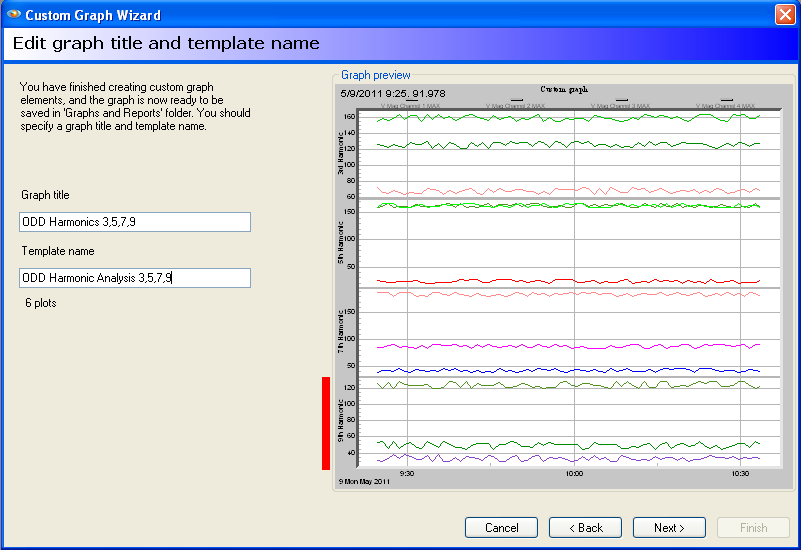Go back using the Back button
Screen dimensions: 801x550
[x=585, y=527]
